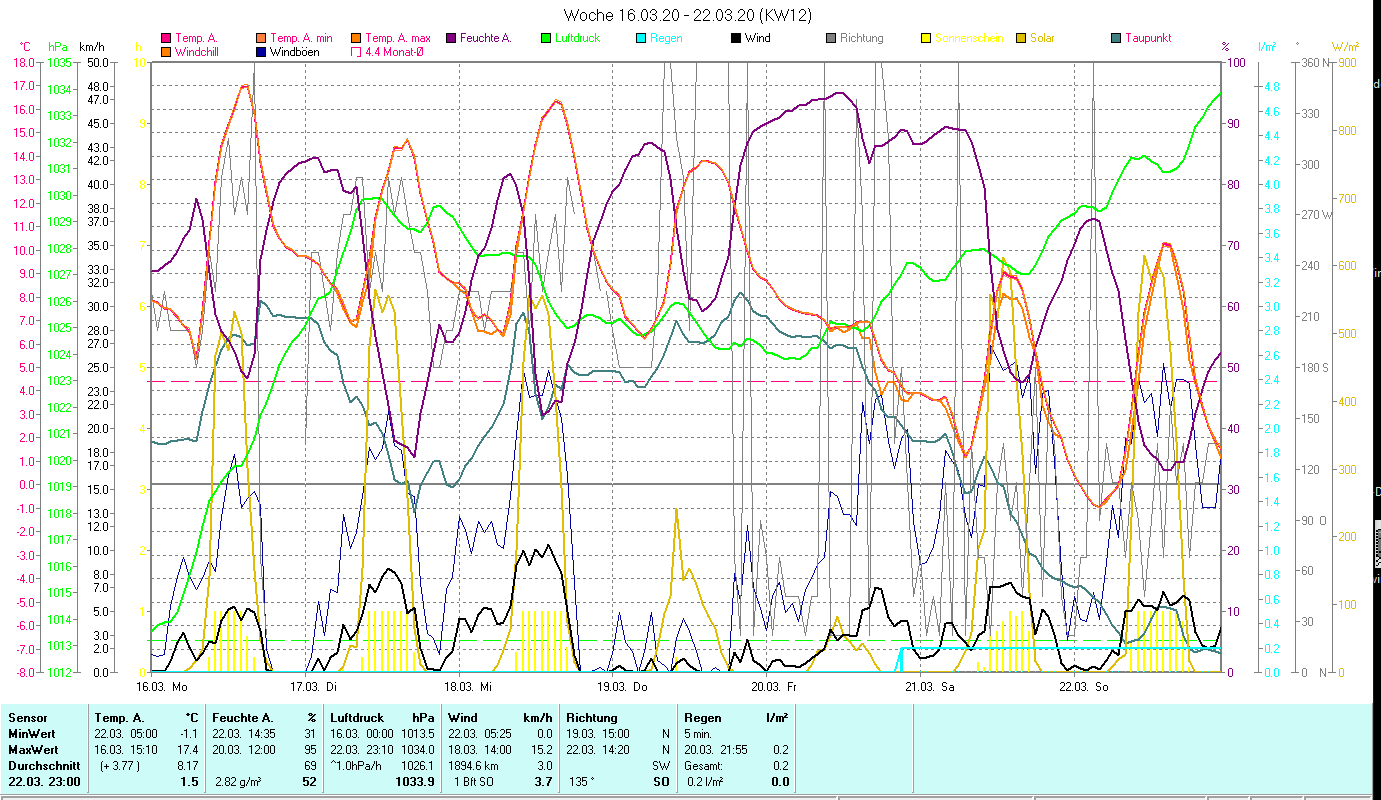Click the 'Luftdruck' legend label
The image size is (1381, 800).
[x=580, y=39]
